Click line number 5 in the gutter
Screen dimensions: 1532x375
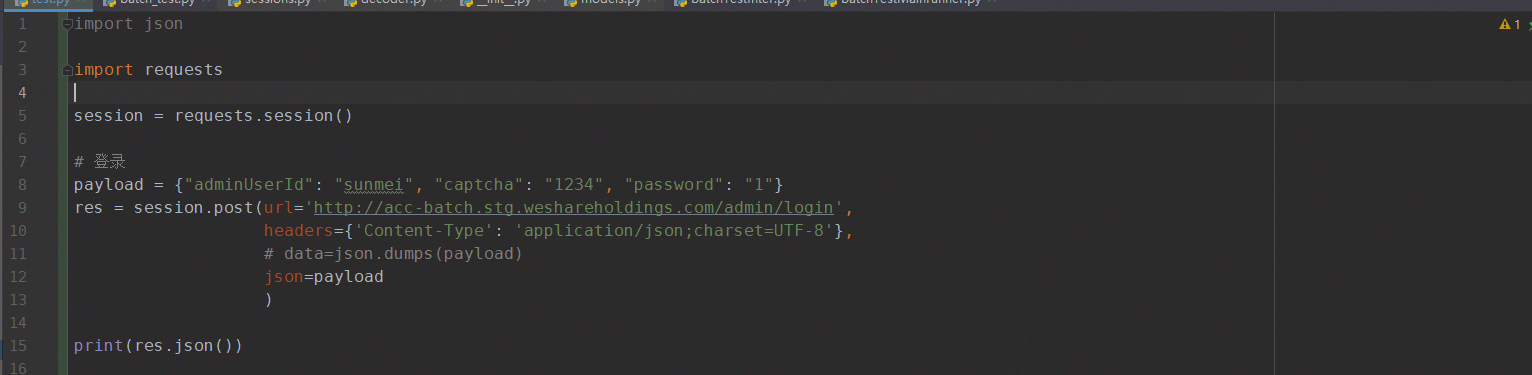22,116
